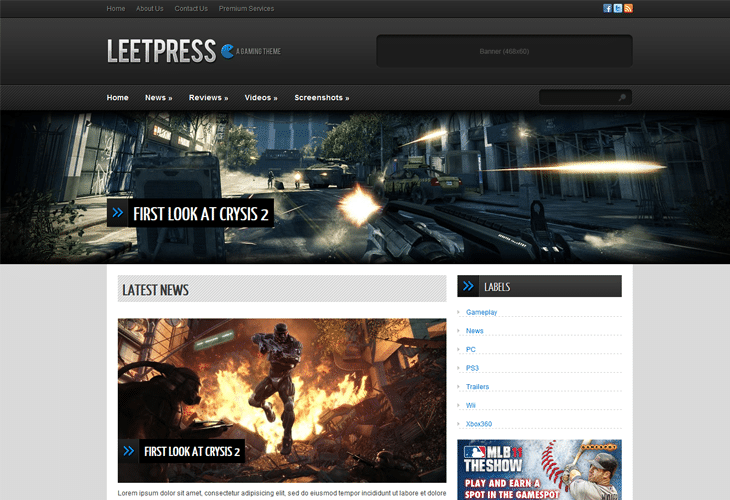
Task: Click the LEETPRESS site logo
Action: pos(162,51)
